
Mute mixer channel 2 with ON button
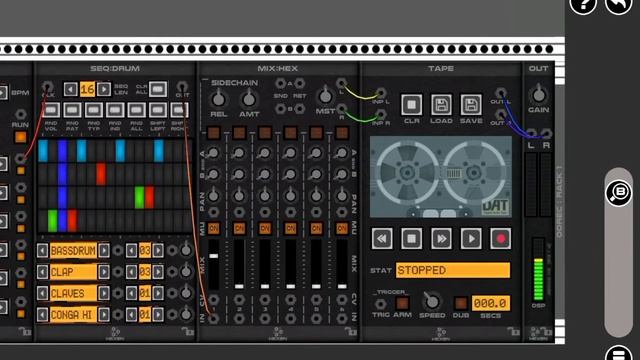(239, 229)
